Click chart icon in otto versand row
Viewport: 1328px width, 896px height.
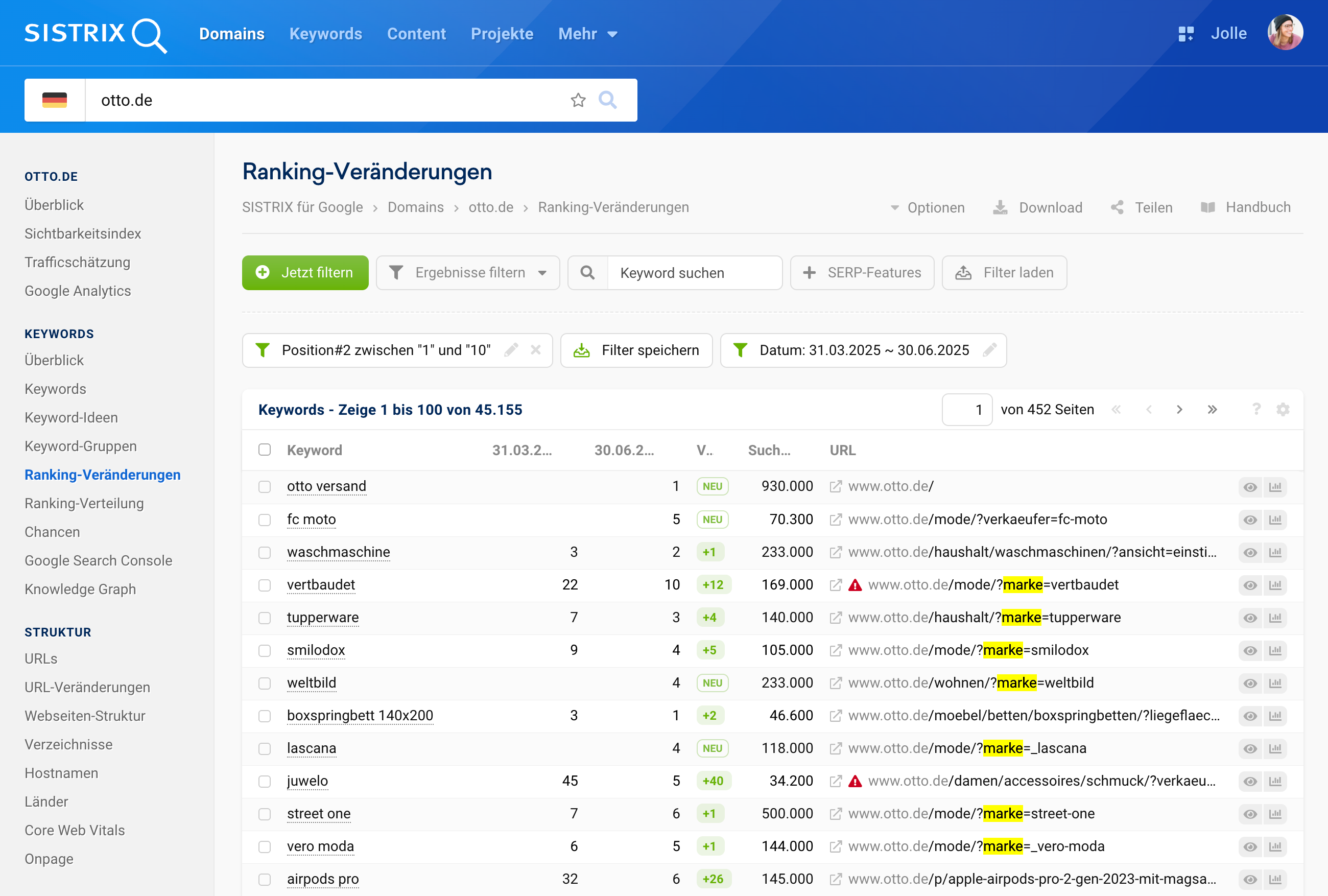(x=1275, y=487)
